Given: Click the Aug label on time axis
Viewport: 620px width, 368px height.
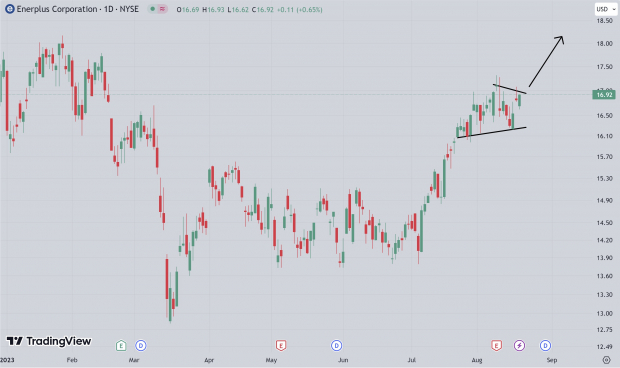Looking at the screenshot, I should (477, 360).
